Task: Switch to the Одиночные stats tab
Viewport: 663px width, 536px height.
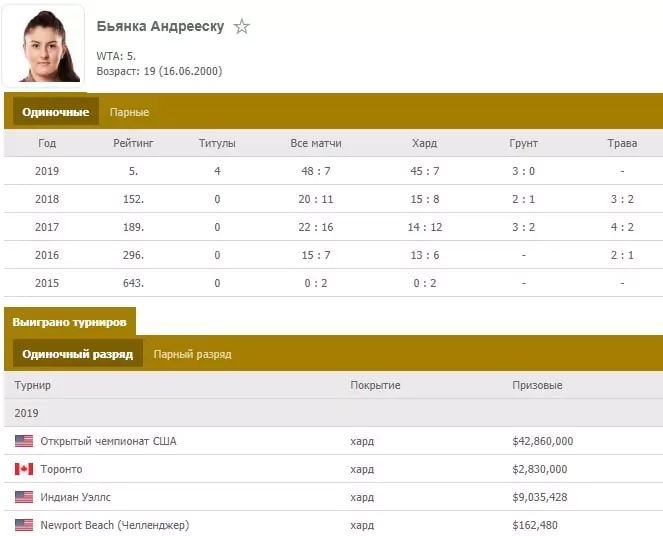Action: (x=56, y=112)
